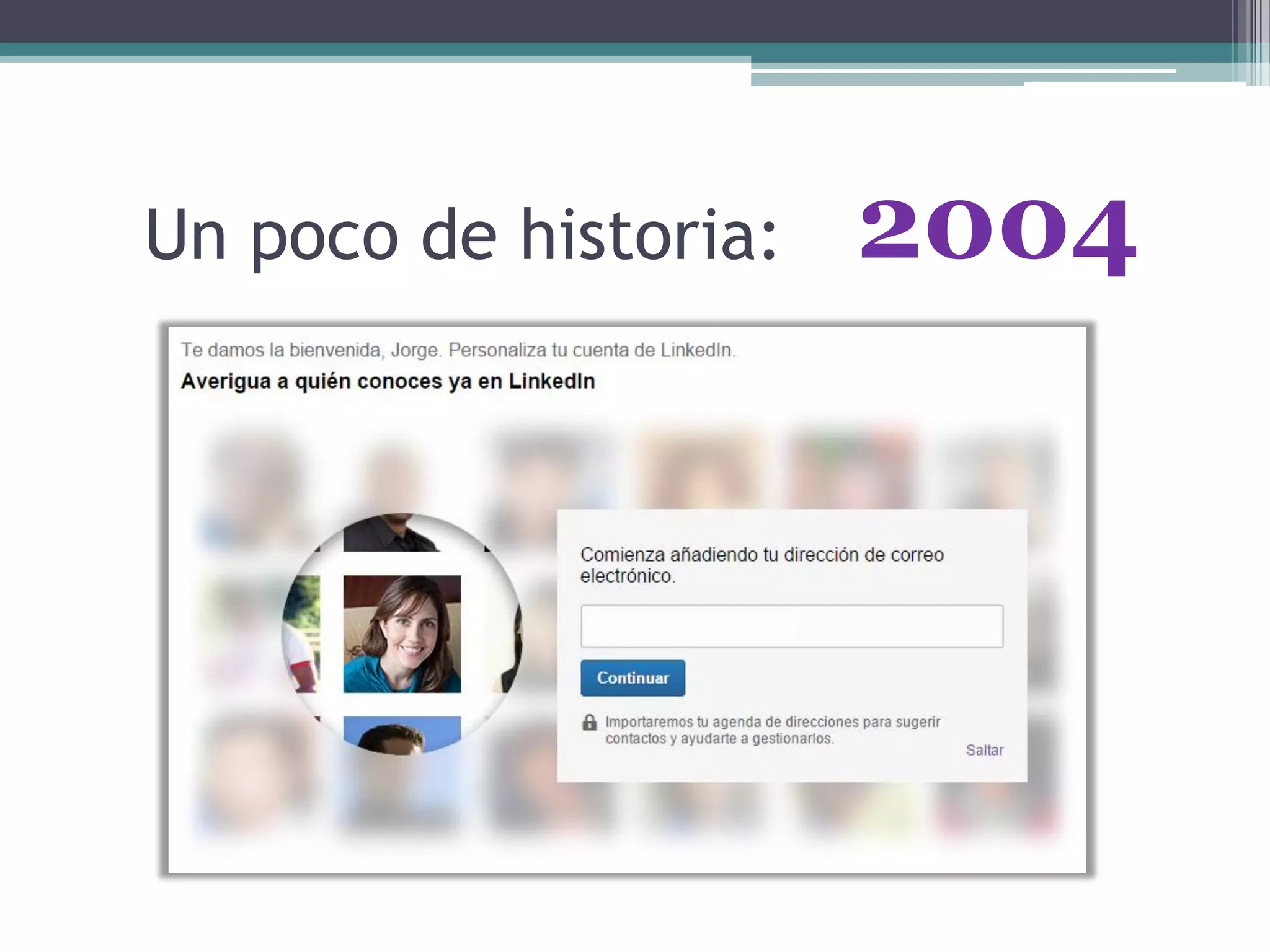1270x952 pixels.
Task: Click the man photo on blue background
Action: [402, 734]
